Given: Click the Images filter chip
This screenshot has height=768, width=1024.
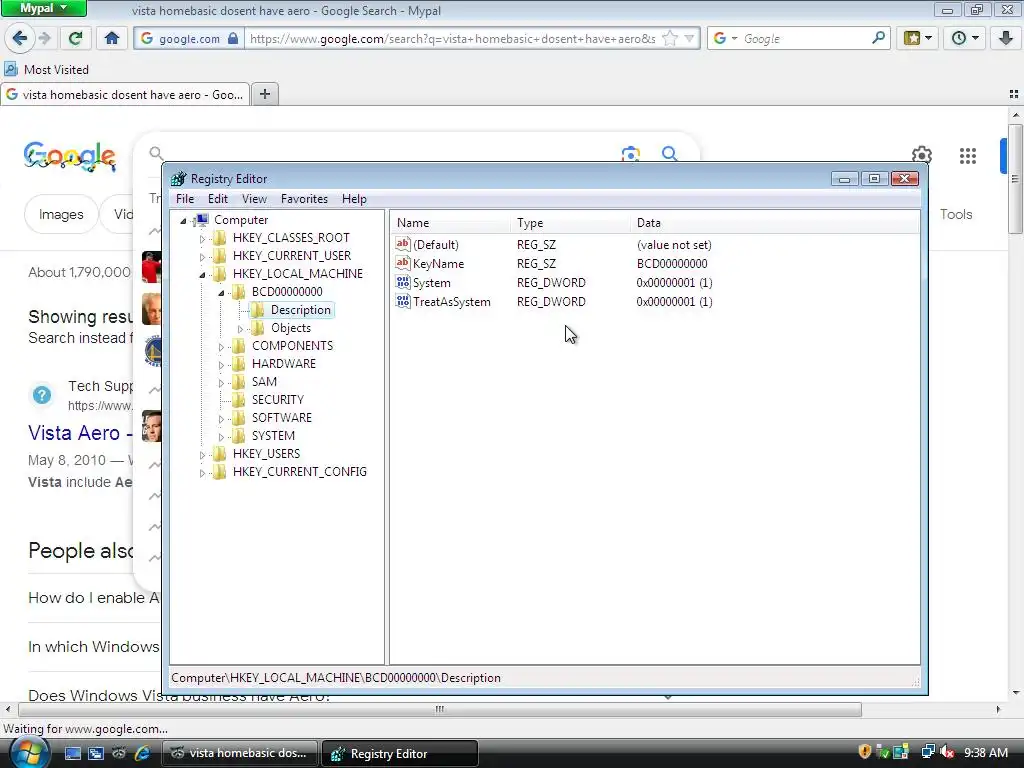Looking at the screenshot, I should pyautogui.click(x=61, y=214).
